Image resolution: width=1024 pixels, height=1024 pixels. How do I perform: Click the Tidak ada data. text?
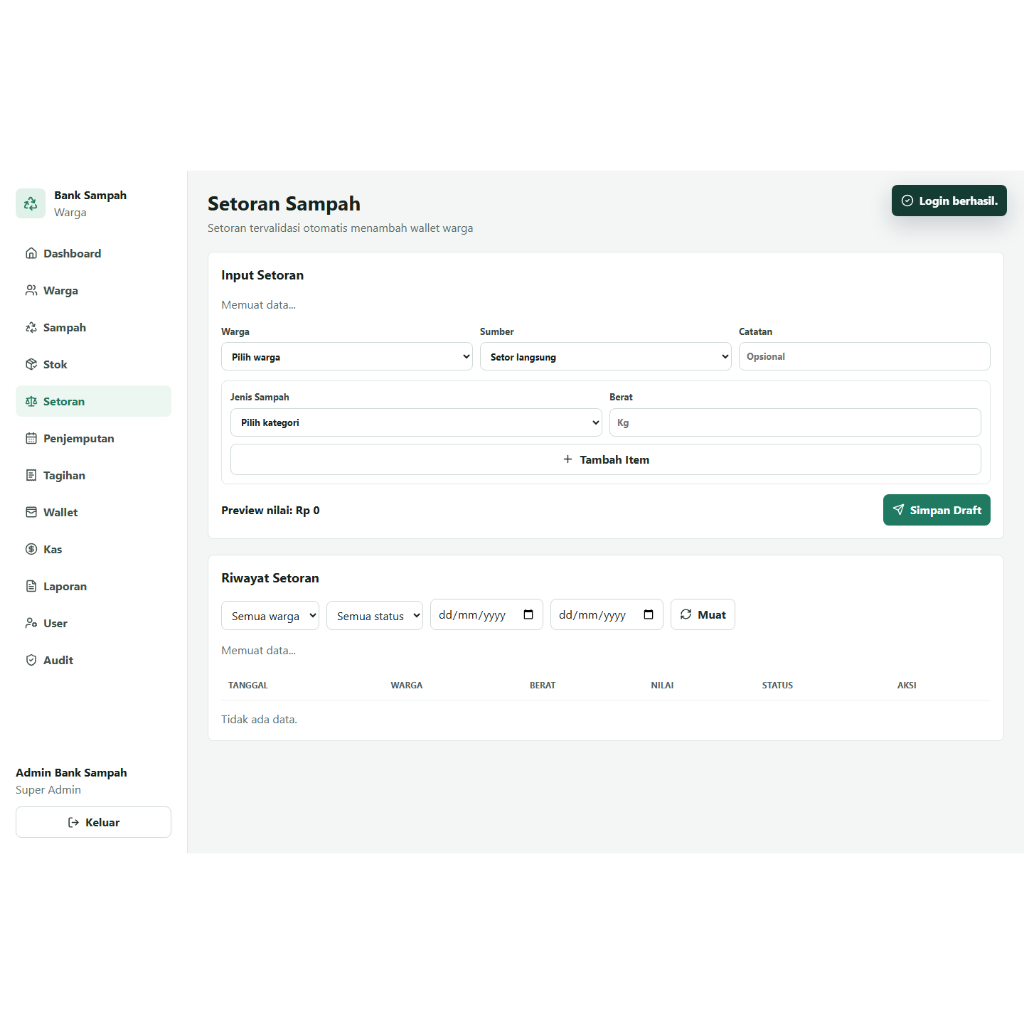(x=259, y=719)
